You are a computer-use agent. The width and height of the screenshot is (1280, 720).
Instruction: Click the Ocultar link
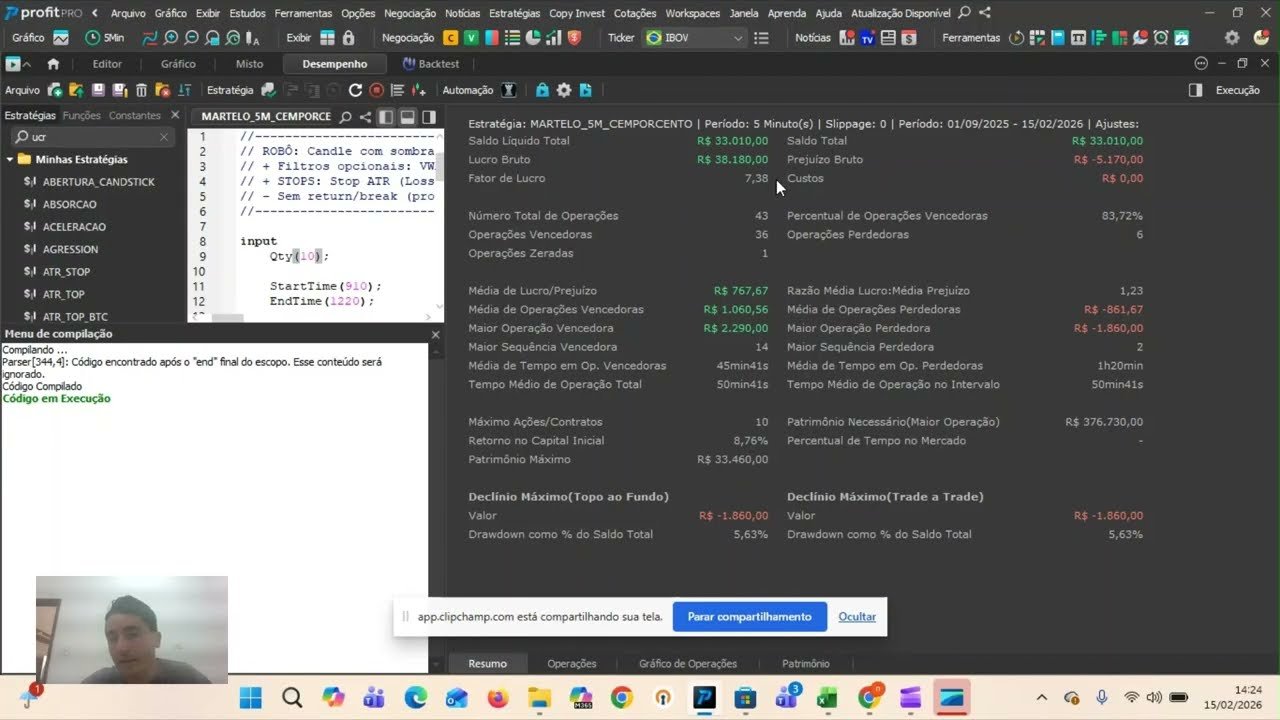pyautogui.click(x=857, y=616)
